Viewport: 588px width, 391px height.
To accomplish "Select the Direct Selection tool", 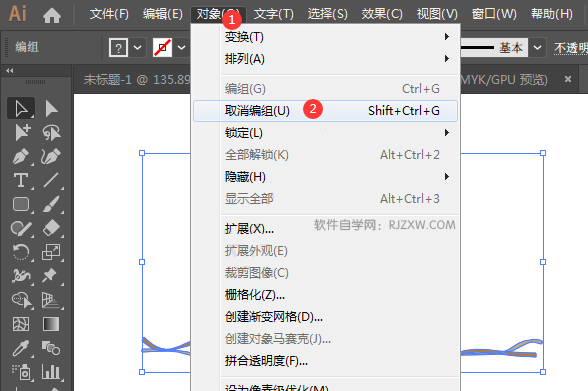I will (51, 109).
